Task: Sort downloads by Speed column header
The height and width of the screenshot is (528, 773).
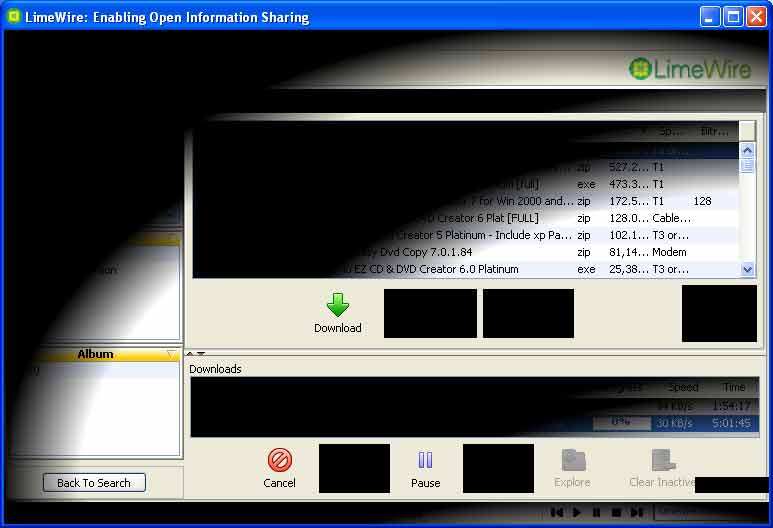Action: tap(683, 387)
